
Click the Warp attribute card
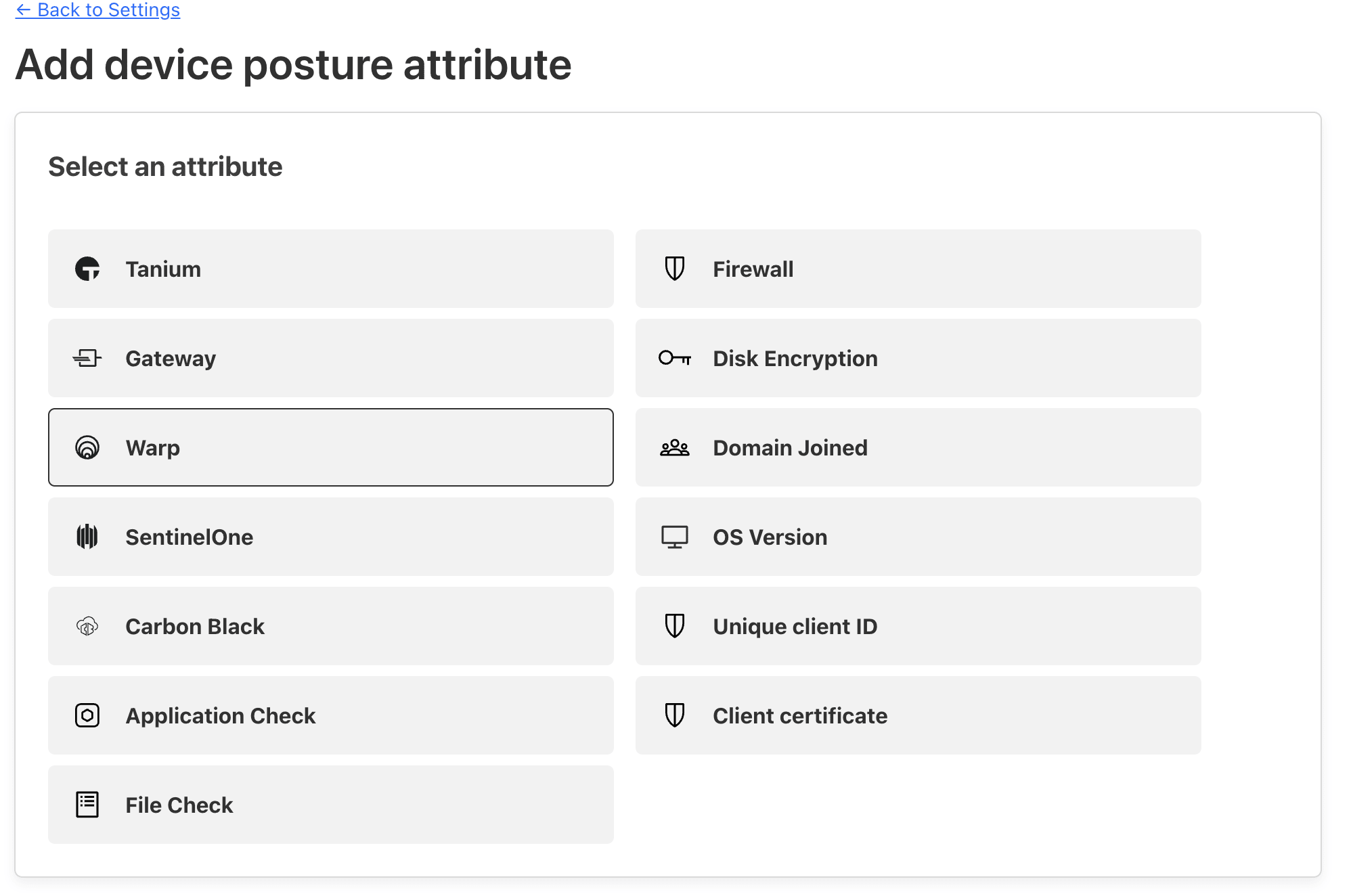(x=332, y=447)
